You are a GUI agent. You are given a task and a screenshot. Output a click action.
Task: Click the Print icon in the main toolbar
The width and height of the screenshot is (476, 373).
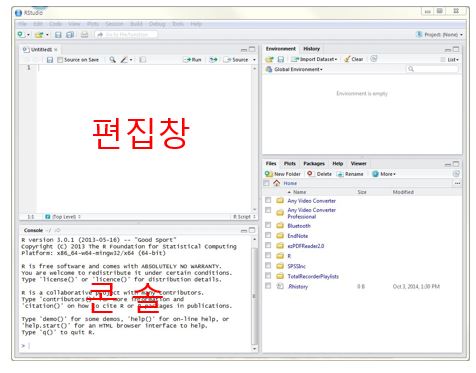pyautogui.click(x=85, y=35)
